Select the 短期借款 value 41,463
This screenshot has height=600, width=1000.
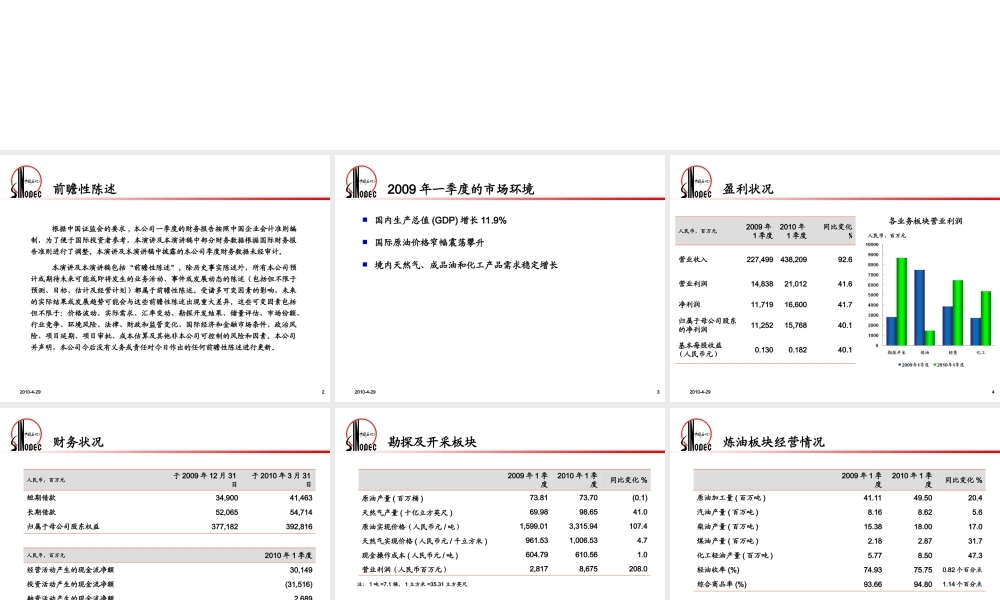pyautogui.click(x=301, y=498)
